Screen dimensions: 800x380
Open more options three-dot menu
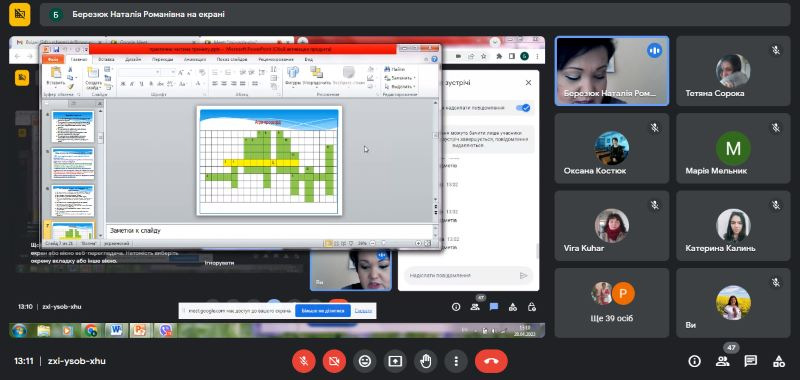456,361
